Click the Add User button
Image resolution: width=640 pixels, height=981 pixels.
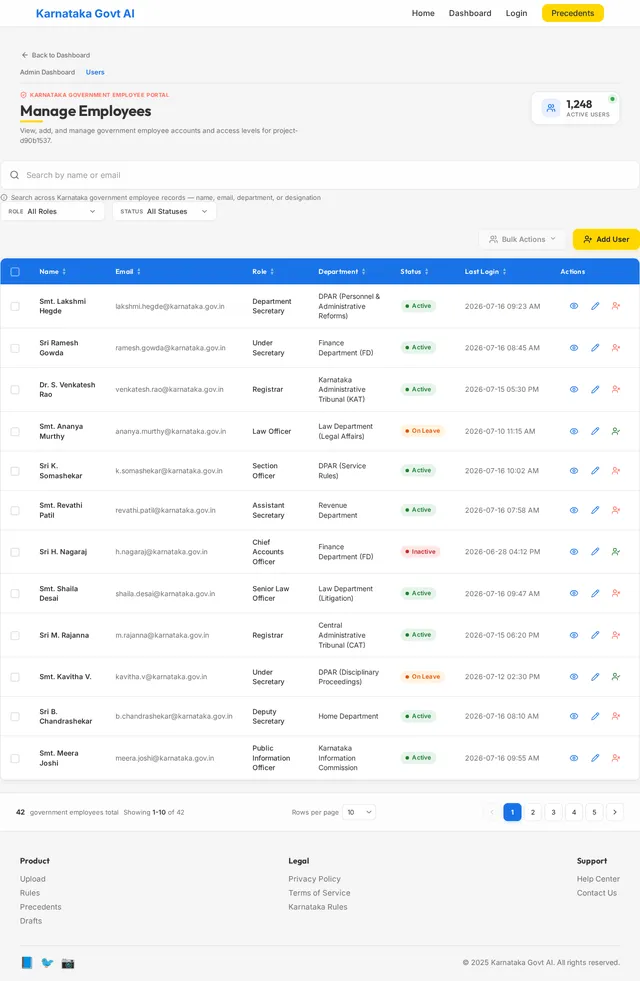click(x=606, y=239)
